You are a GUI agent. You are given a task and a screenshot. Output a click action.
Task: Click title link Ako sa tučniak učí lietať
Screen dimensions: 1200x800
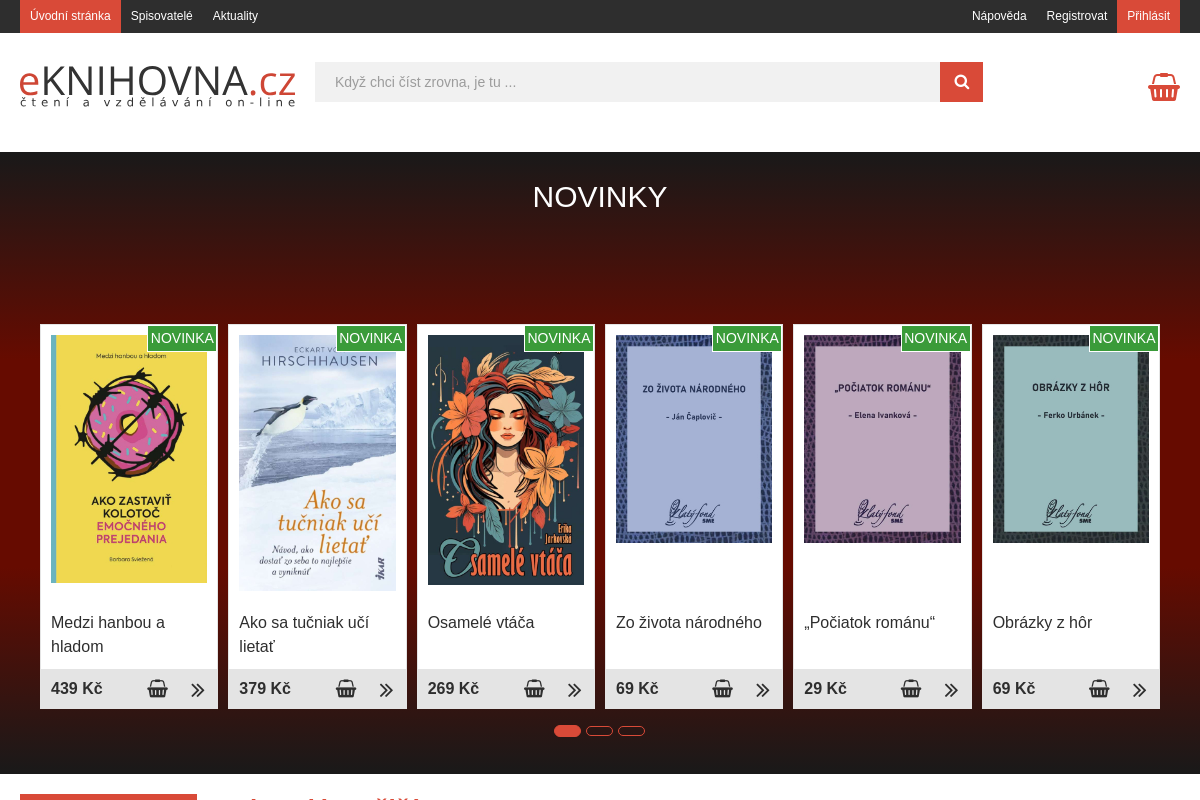click(x=304, y=634)
